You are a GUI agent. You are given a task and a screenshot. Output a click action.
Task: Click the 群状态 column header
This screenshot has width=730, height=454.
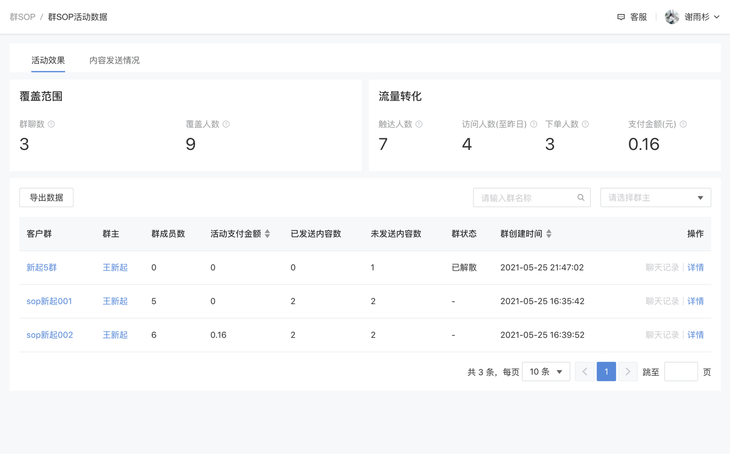click(464, 234)
